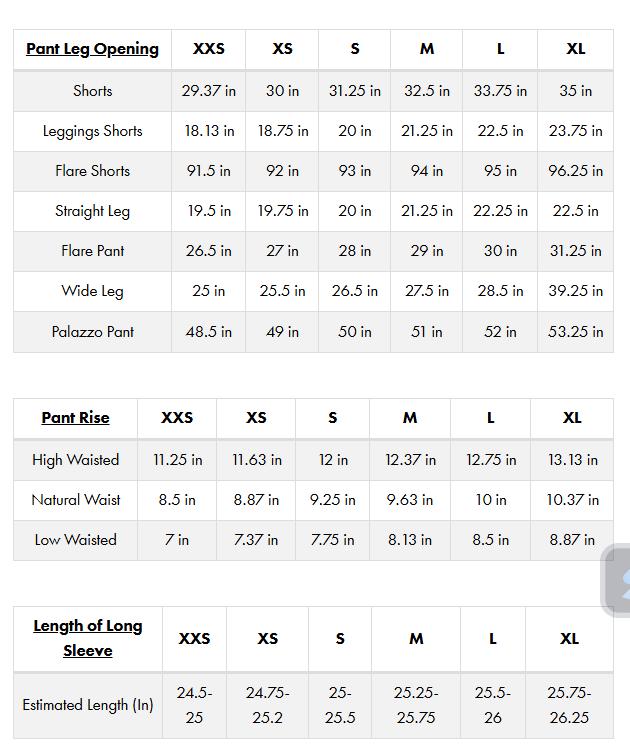Click the floating gray widget icon at the right edge
630x749 pixels.
617,580
